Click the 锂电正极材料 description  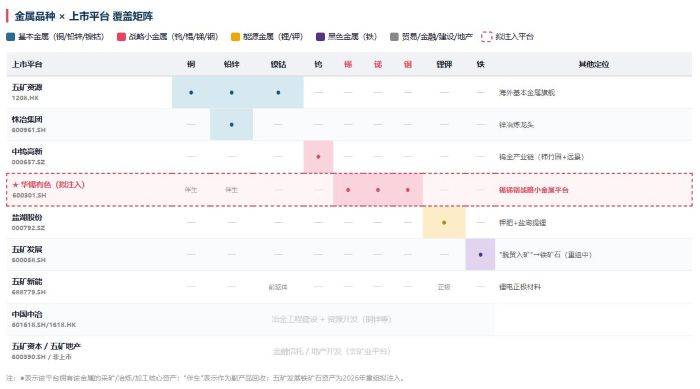tap(520, 287)
